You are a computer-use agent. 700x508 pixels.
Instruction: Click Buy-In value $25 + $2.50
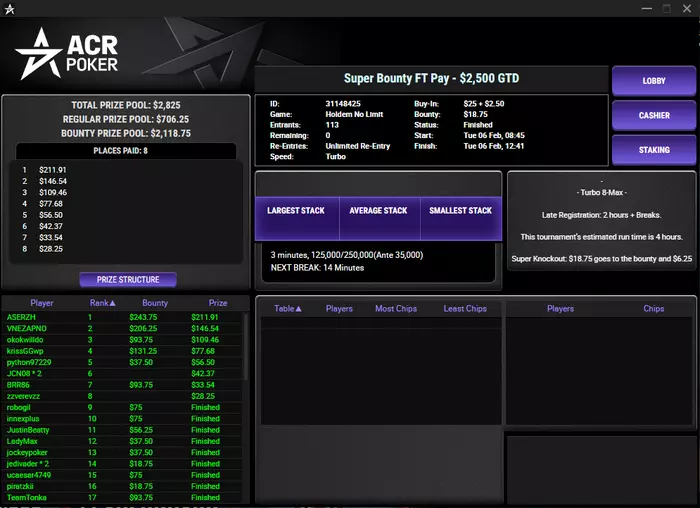pos(483,104)
